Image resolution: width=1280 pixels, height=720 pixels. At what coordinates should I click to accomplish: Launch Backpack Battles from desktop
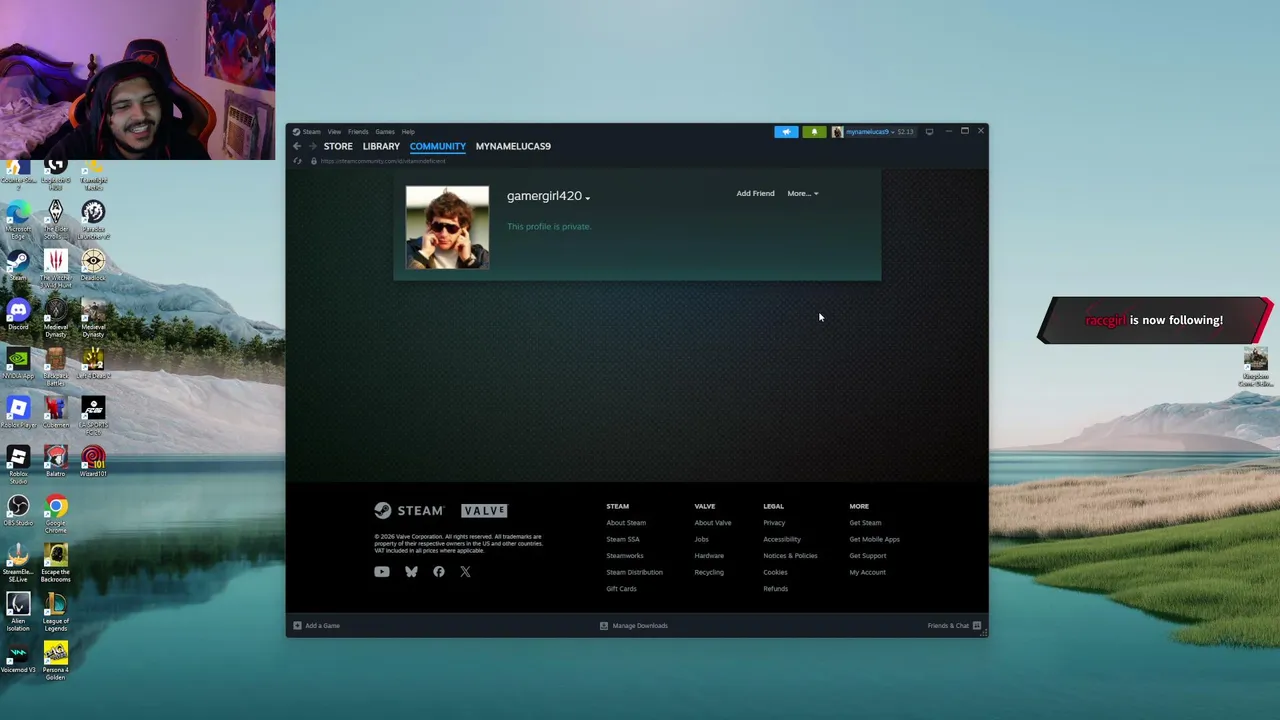pyautogui.click(x=56, y=366)
